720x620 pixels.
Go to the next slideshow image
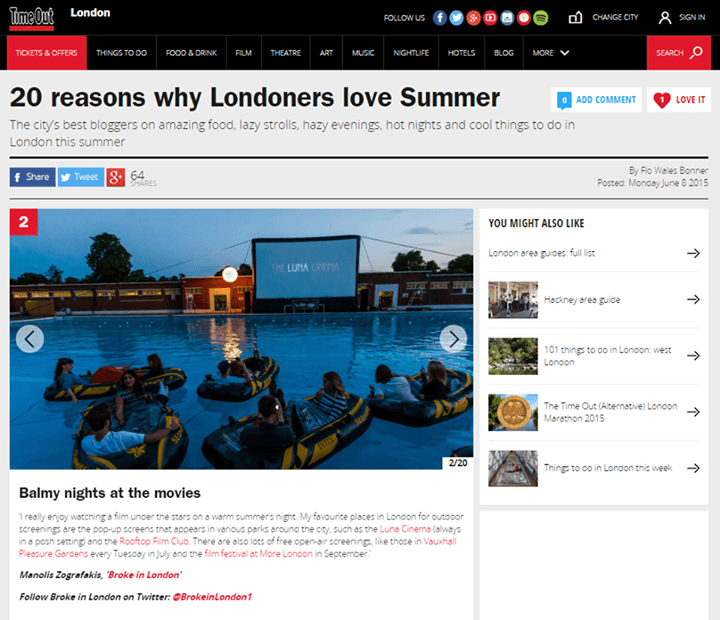454,339
